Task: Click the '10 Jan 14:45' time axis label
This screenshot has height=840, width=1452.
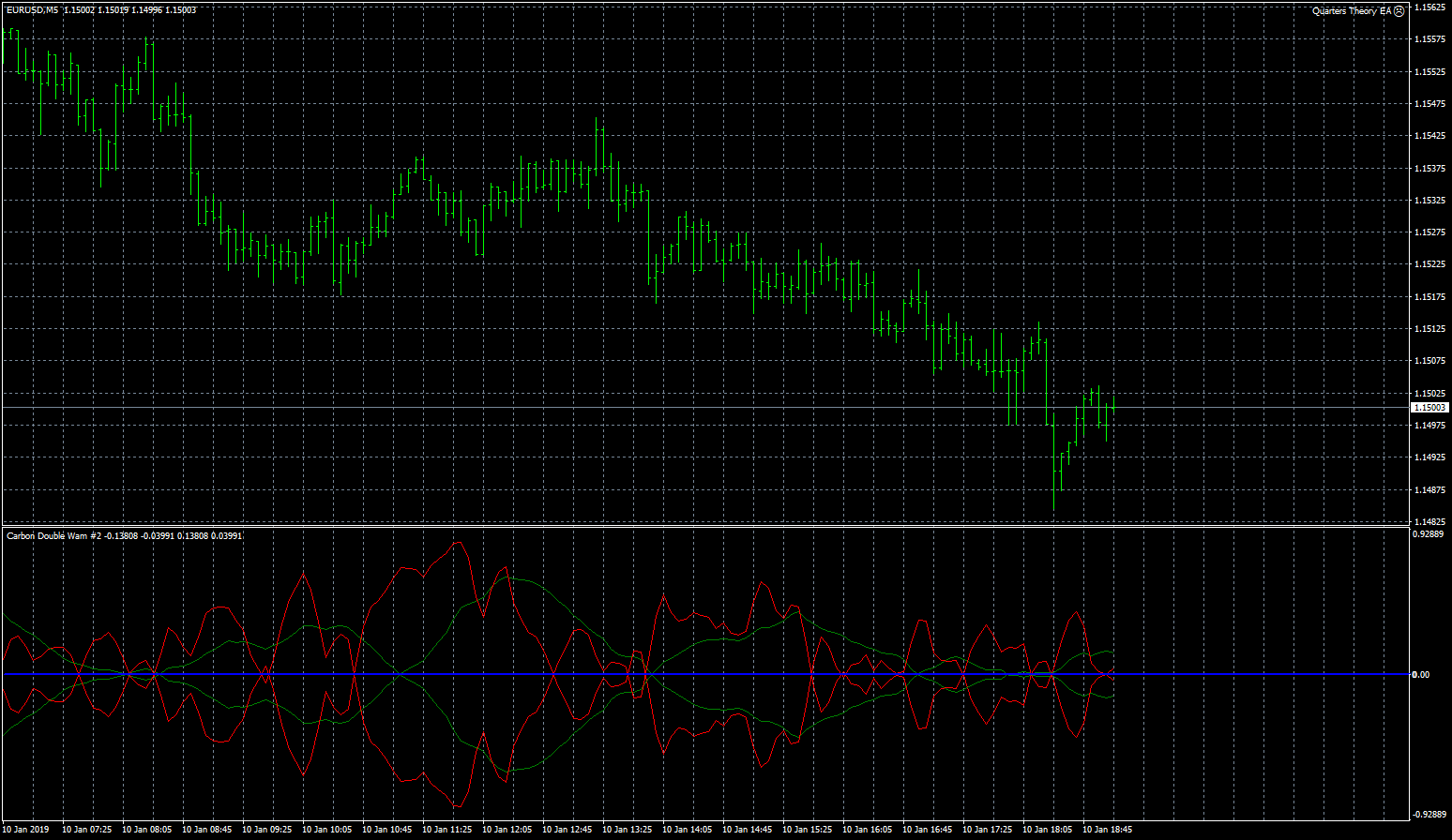Action: (x=748, y=829)
